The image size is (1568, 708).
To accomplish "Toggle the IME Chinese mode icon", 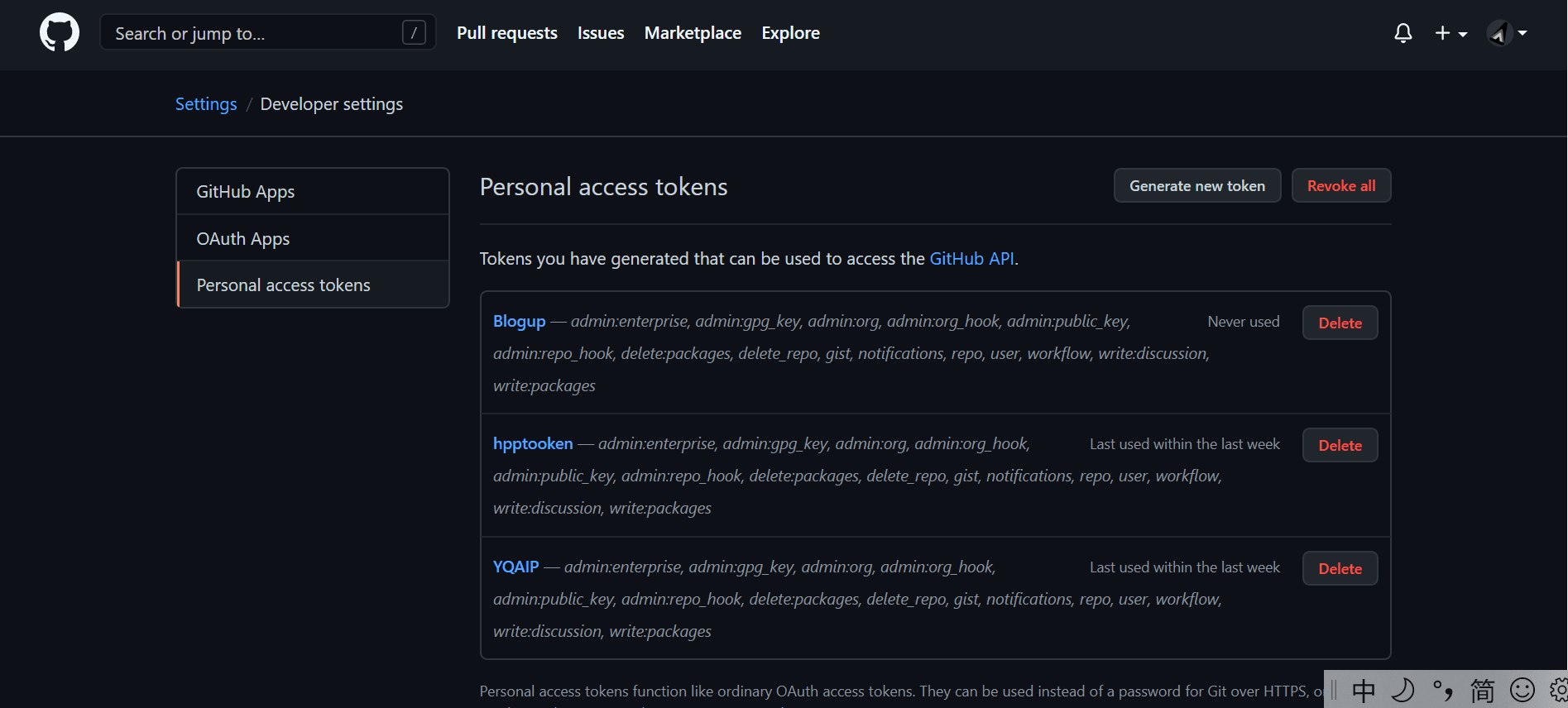I will 1363,690.
